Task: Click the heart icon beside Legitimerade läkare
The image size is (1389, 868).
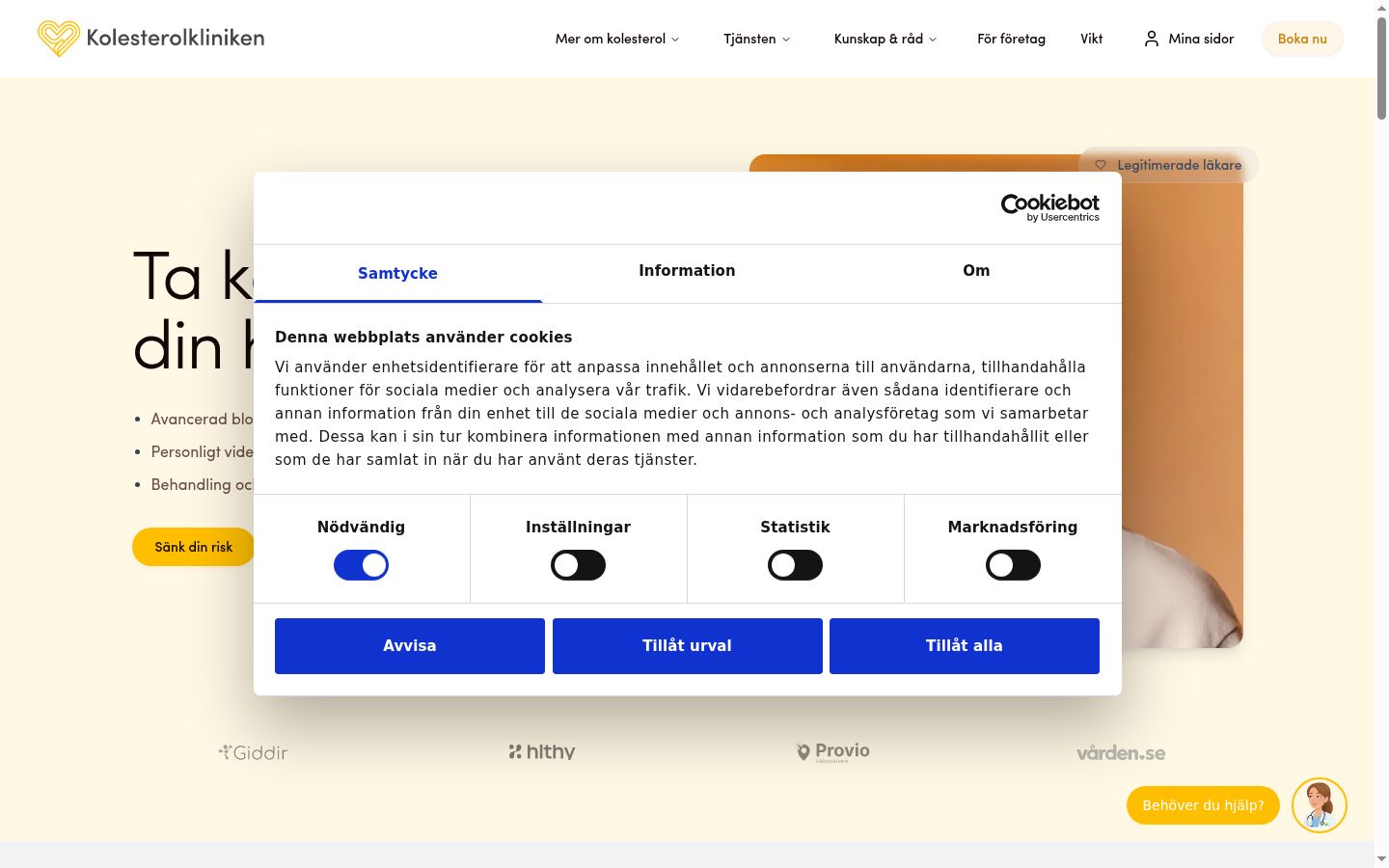Action: tap(1101, 165)
